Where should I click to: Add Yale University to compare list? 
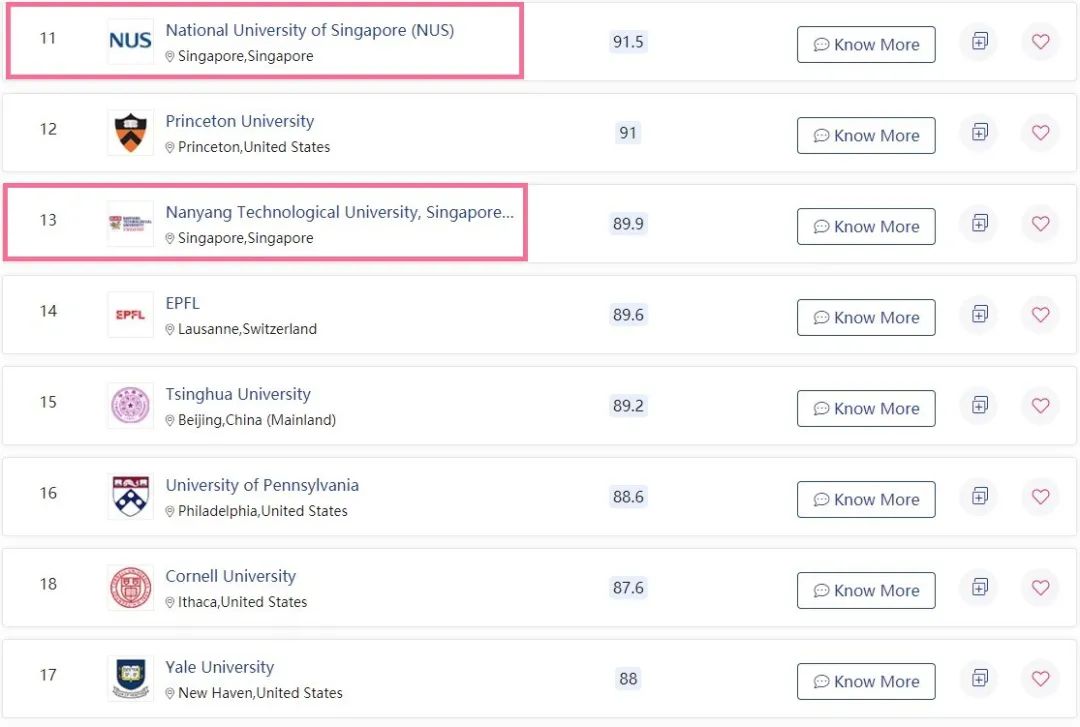click(979, 679)
